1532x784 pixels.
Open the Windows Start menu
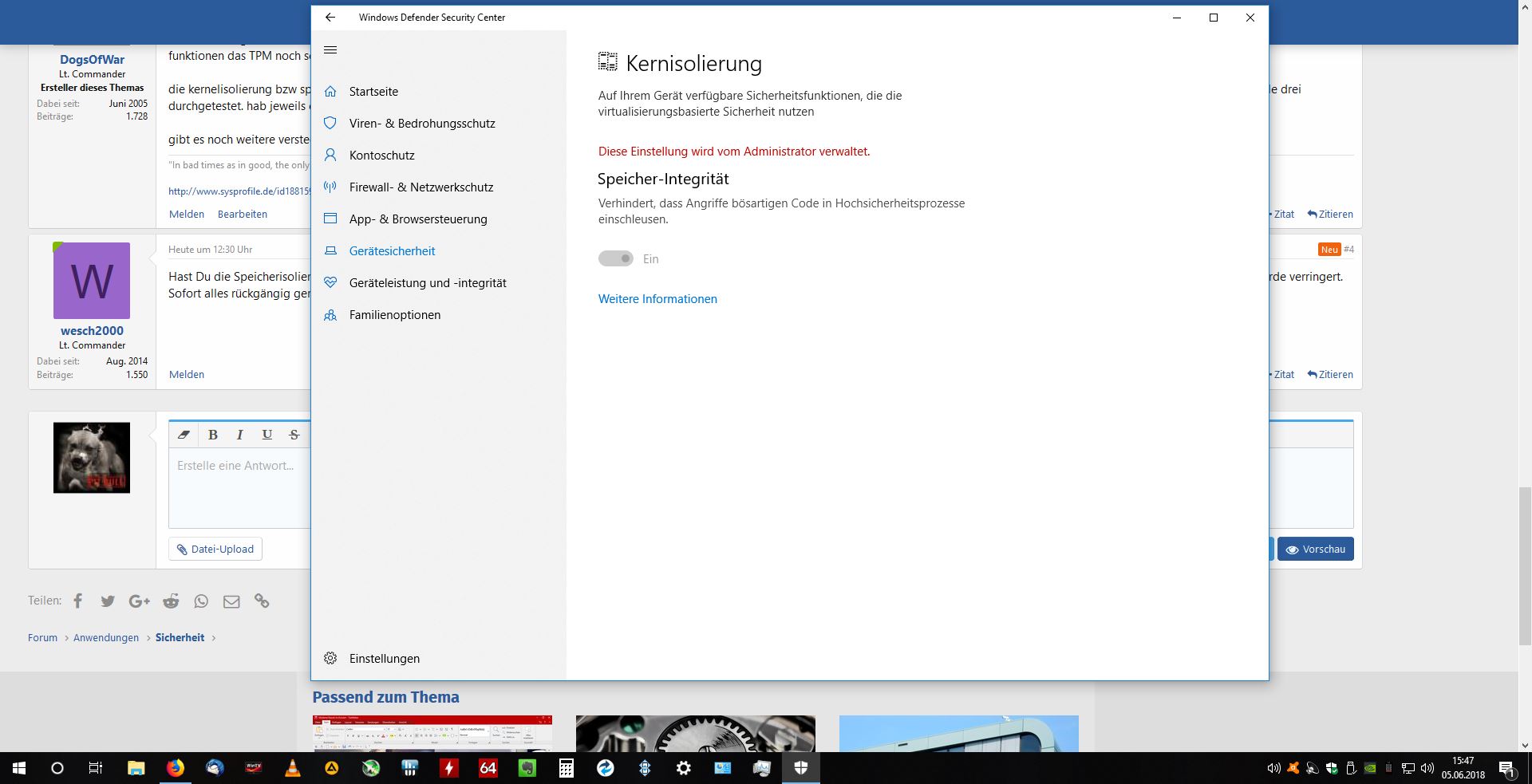pyautogui.click(x=19, y=768)
